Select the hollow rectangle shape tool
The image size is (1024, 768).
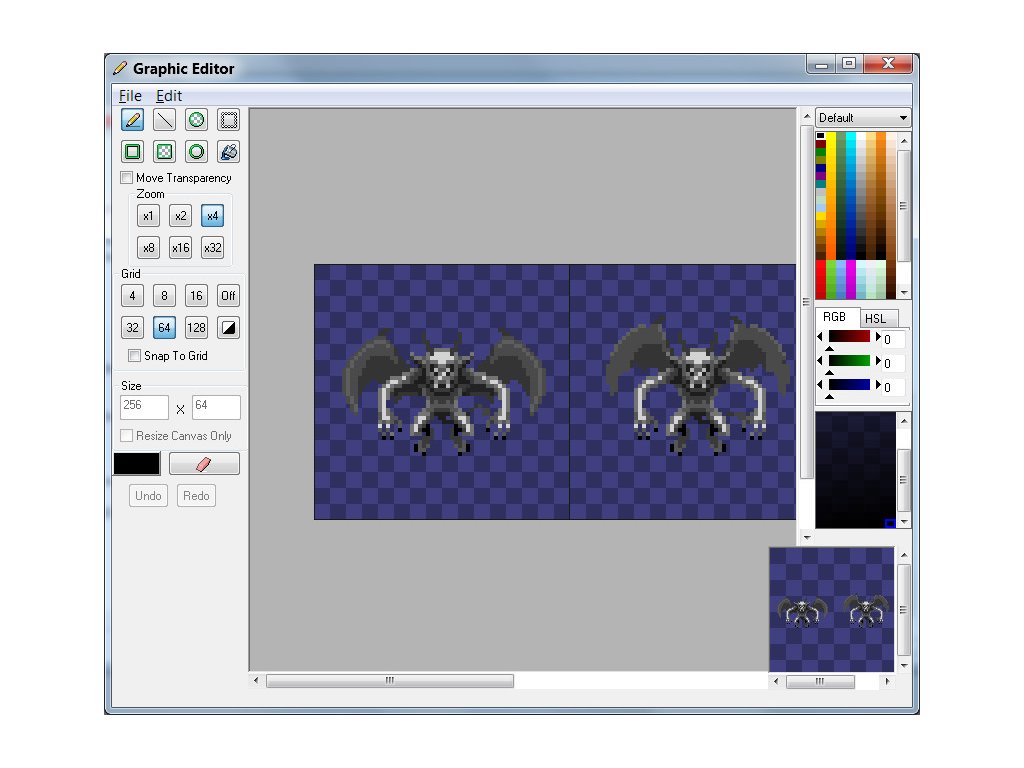pyautogui.click(x=132, y=152)
